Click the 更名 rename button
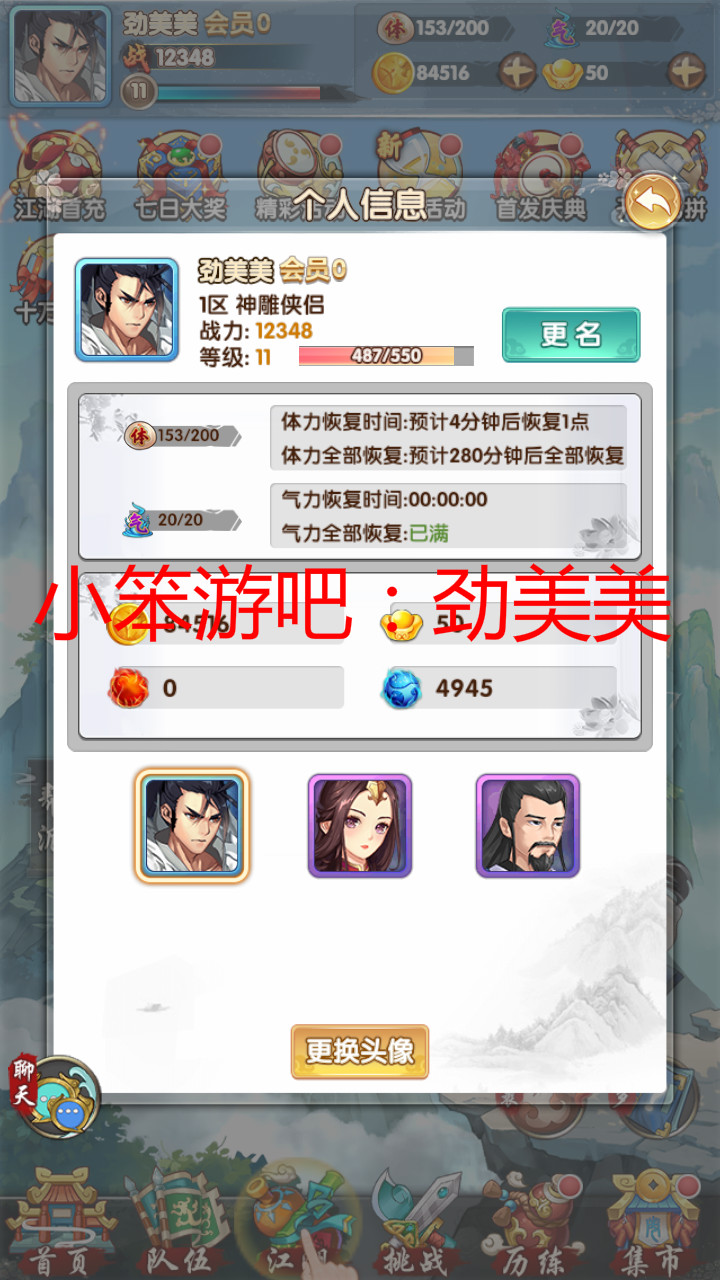Viewport: 720px width, 1280px height. 571,334
